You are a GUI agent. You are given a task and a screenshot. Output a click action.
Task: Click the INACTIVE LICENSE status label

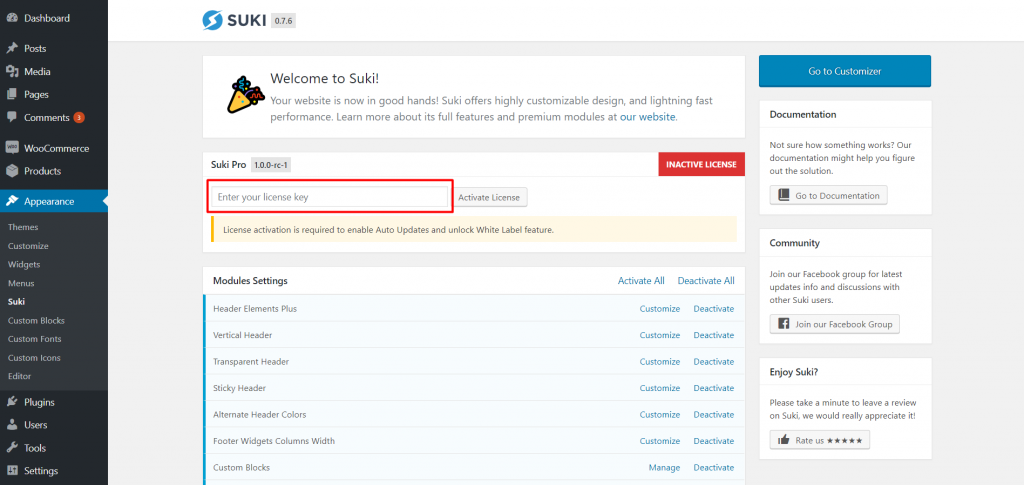pyautogui.click(x=701, y=164)
